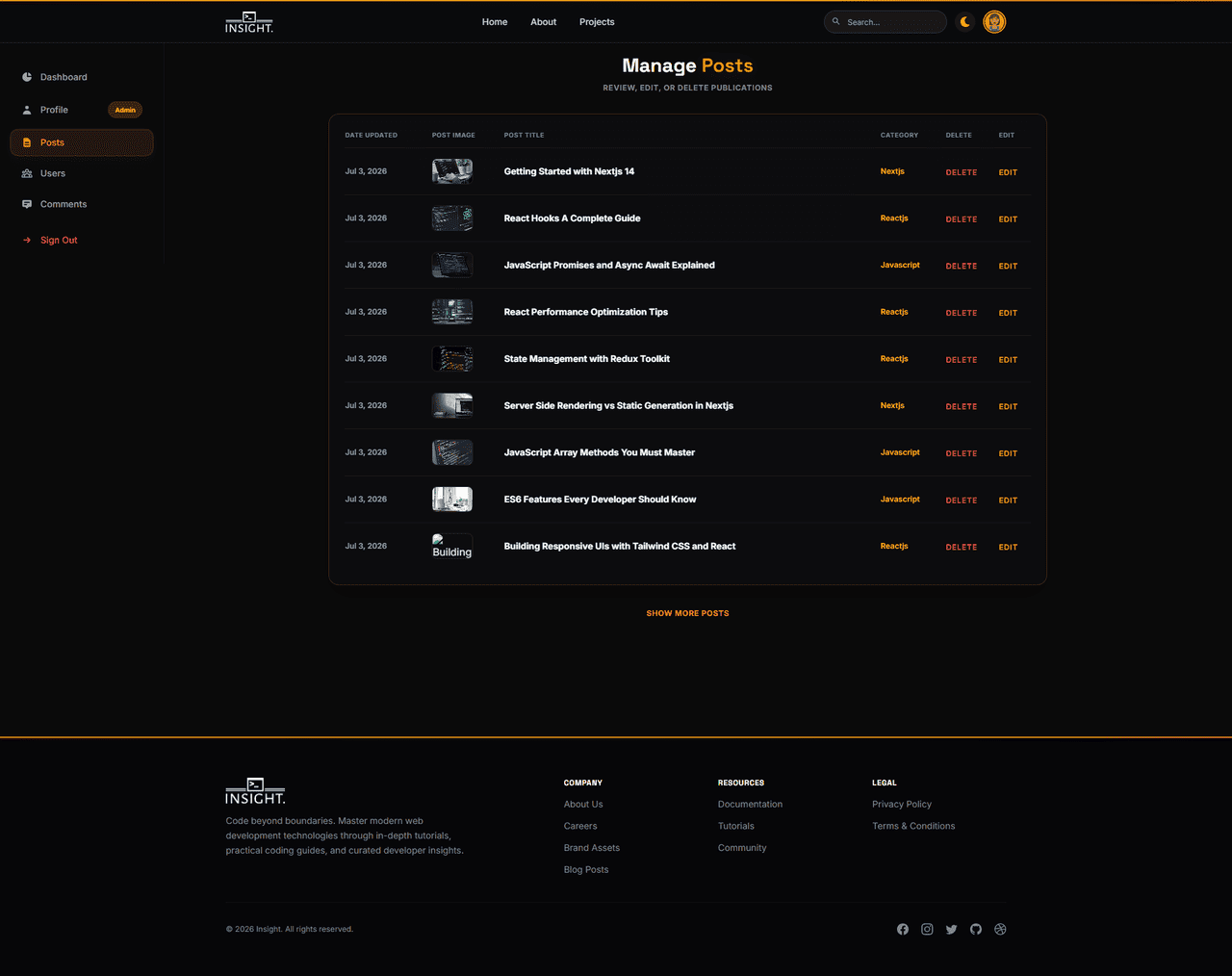The height and width of the screenshot is (976, 1232).
Task: Click the Facebook icon in footer
Action: tap(903, 929)
